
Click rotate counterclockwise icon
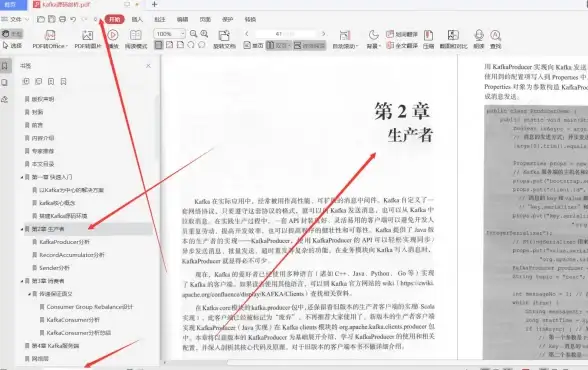pyautogui.click(x=191, y=45)
